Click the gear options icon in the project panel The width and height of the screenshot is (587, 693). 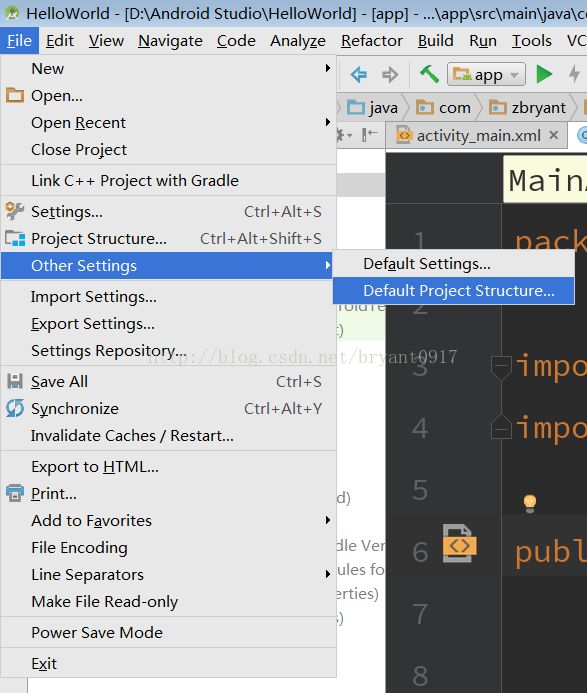343,135
